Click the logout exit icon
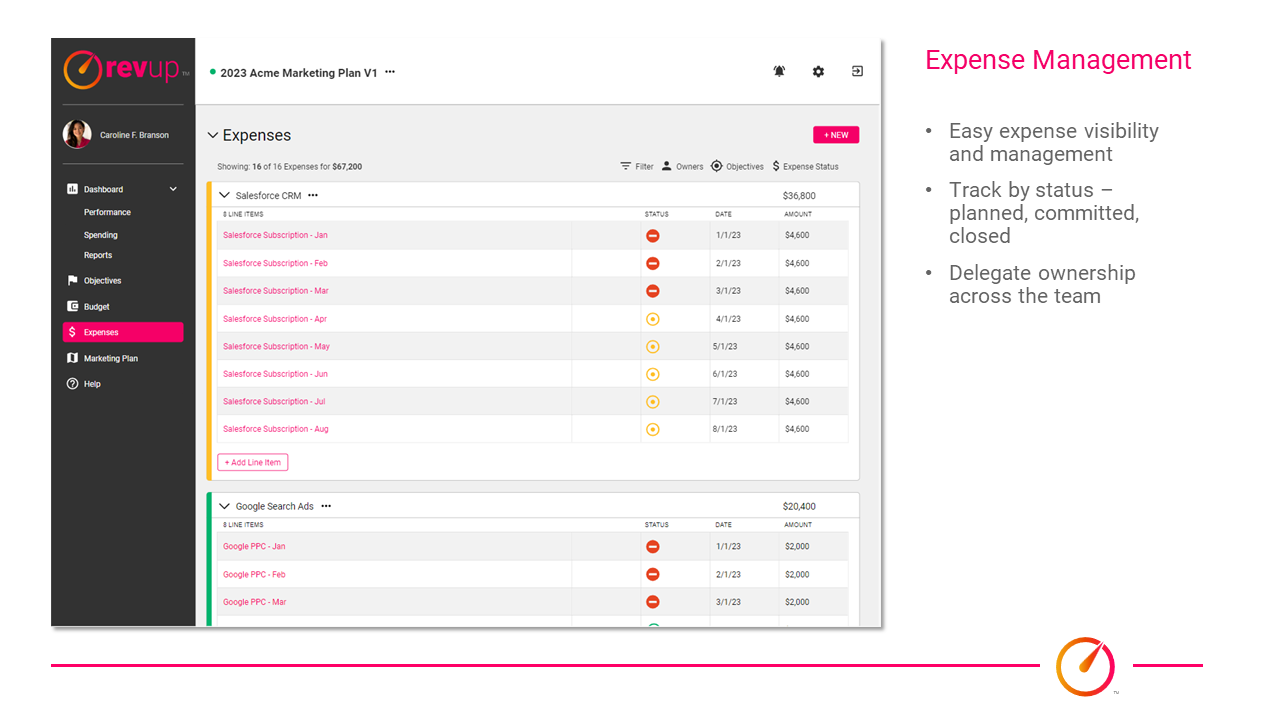The image size is (1280, 720). point(857,71)
